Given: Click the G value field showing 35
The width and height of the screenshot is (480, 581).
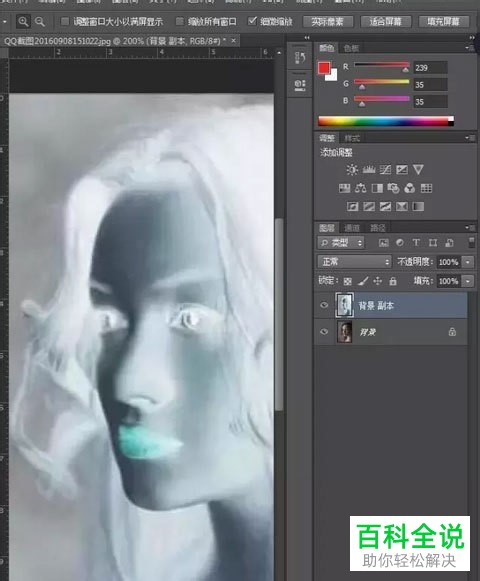Looking at the screenshot, I should [x=430, y=85].
